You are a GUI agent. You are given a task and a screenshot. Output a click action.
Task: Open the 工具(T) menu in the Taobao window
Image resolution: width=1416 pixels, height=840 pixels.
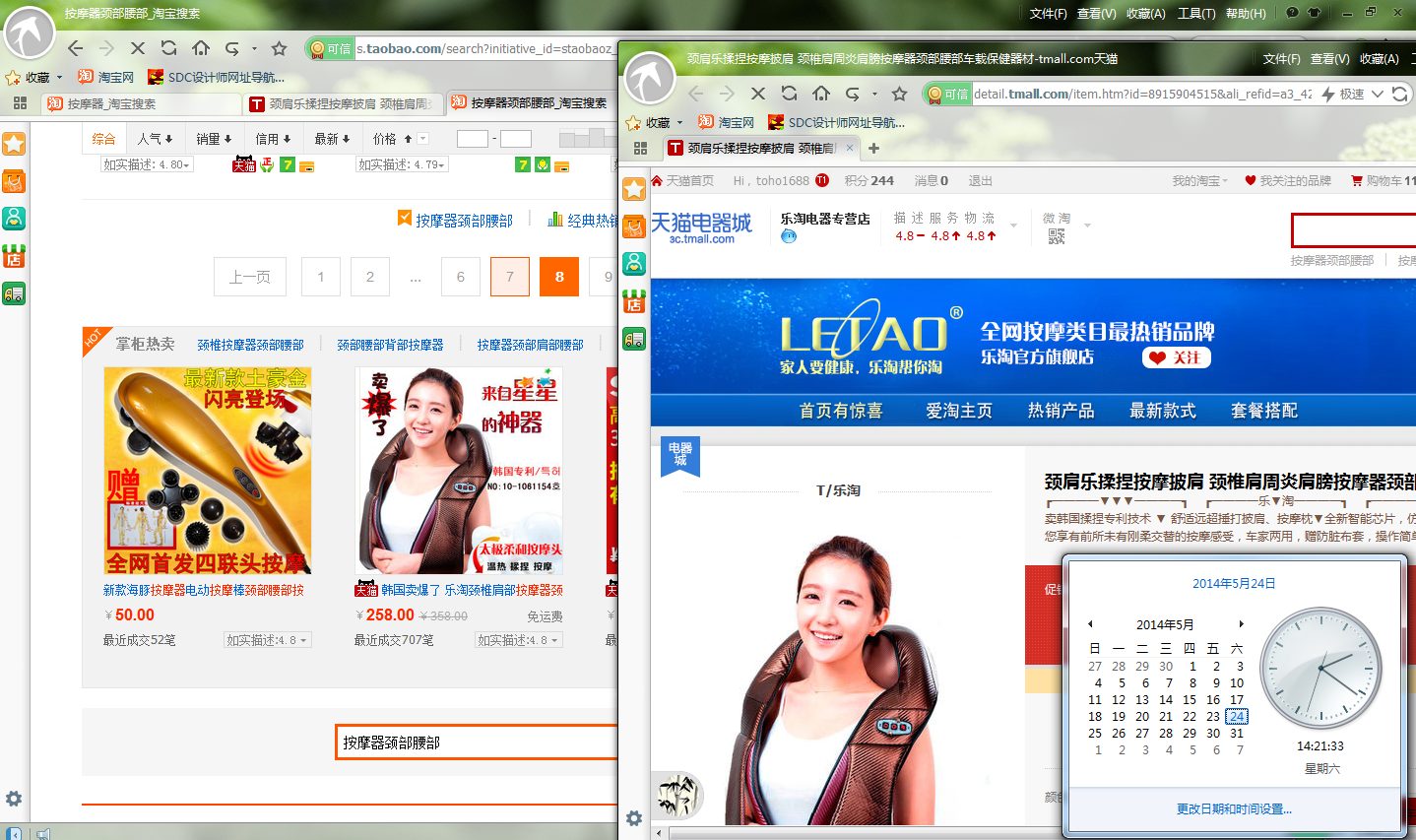[1196, 14]
